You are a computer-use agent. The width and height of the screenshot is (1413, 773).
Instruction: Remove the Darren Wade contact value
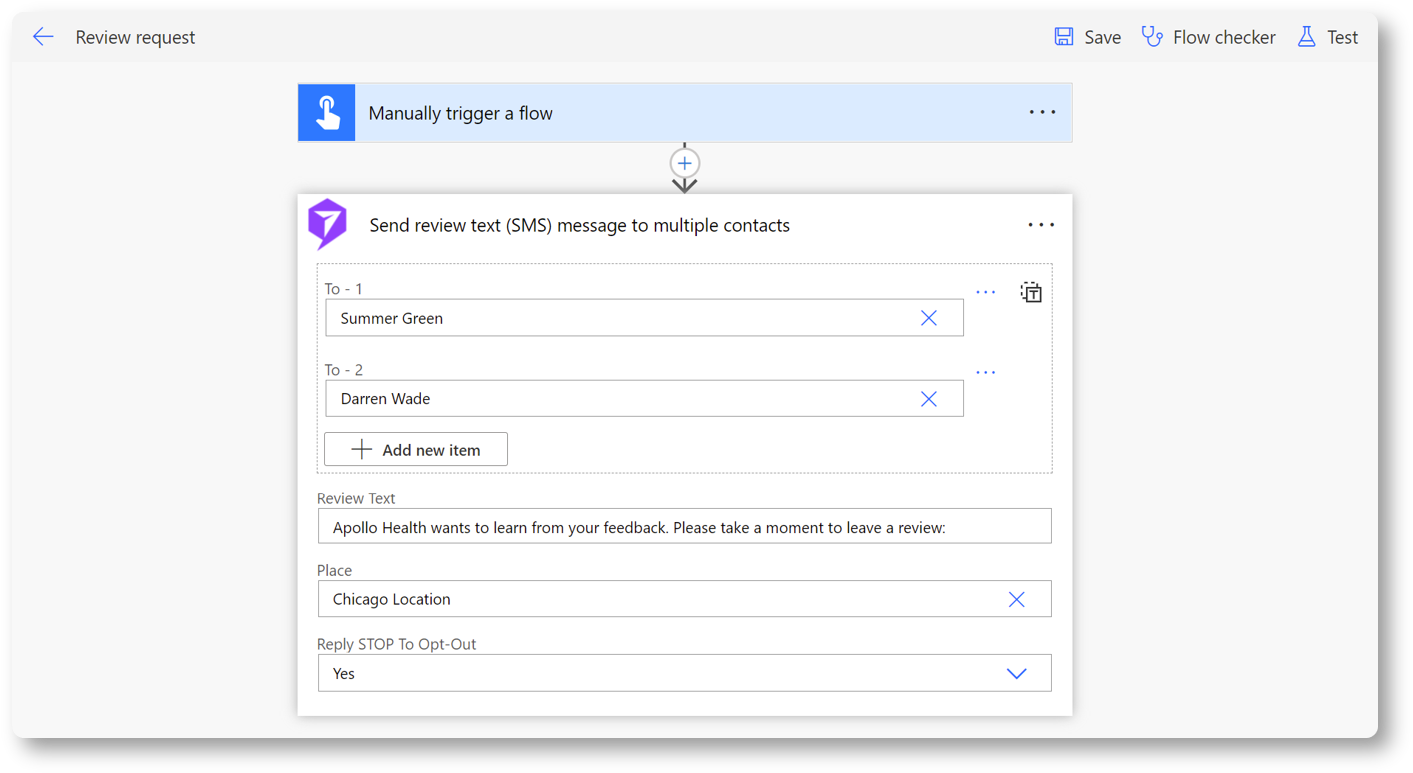[928, 399]
